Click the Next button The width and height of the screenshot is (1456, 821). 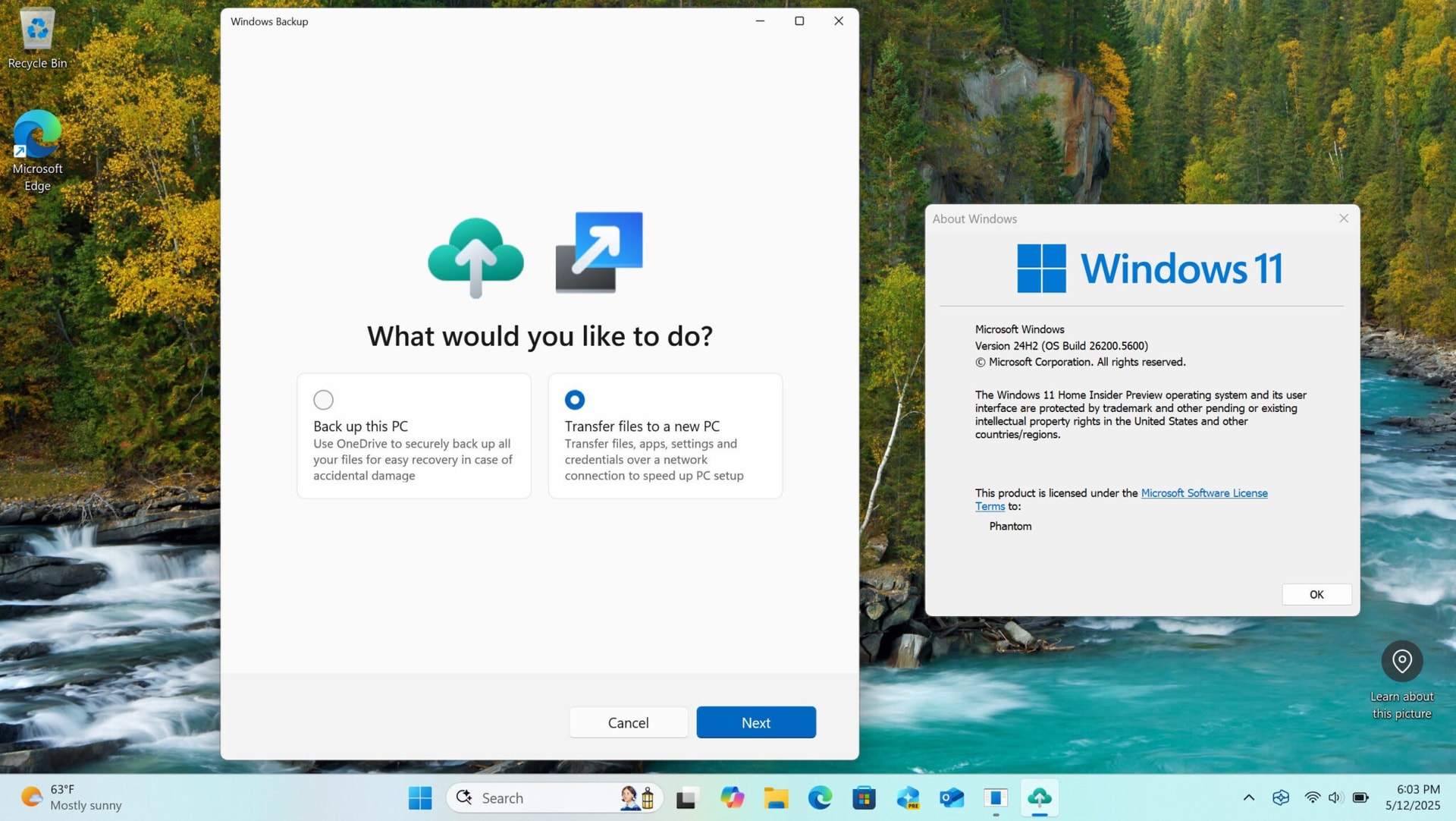point(755,722)
